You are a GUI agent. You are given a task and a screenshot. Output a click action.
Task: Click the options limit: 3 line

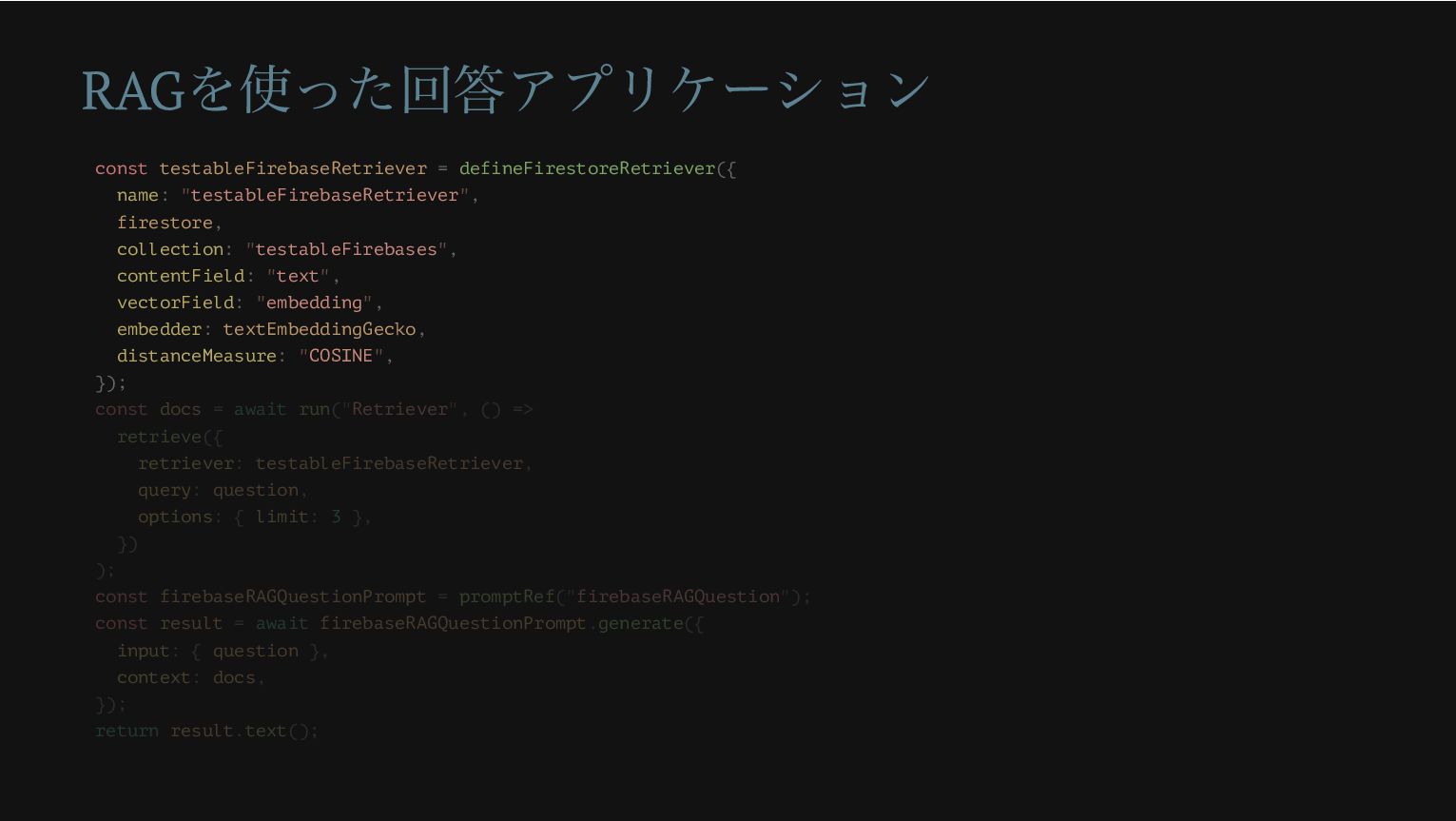255,517
